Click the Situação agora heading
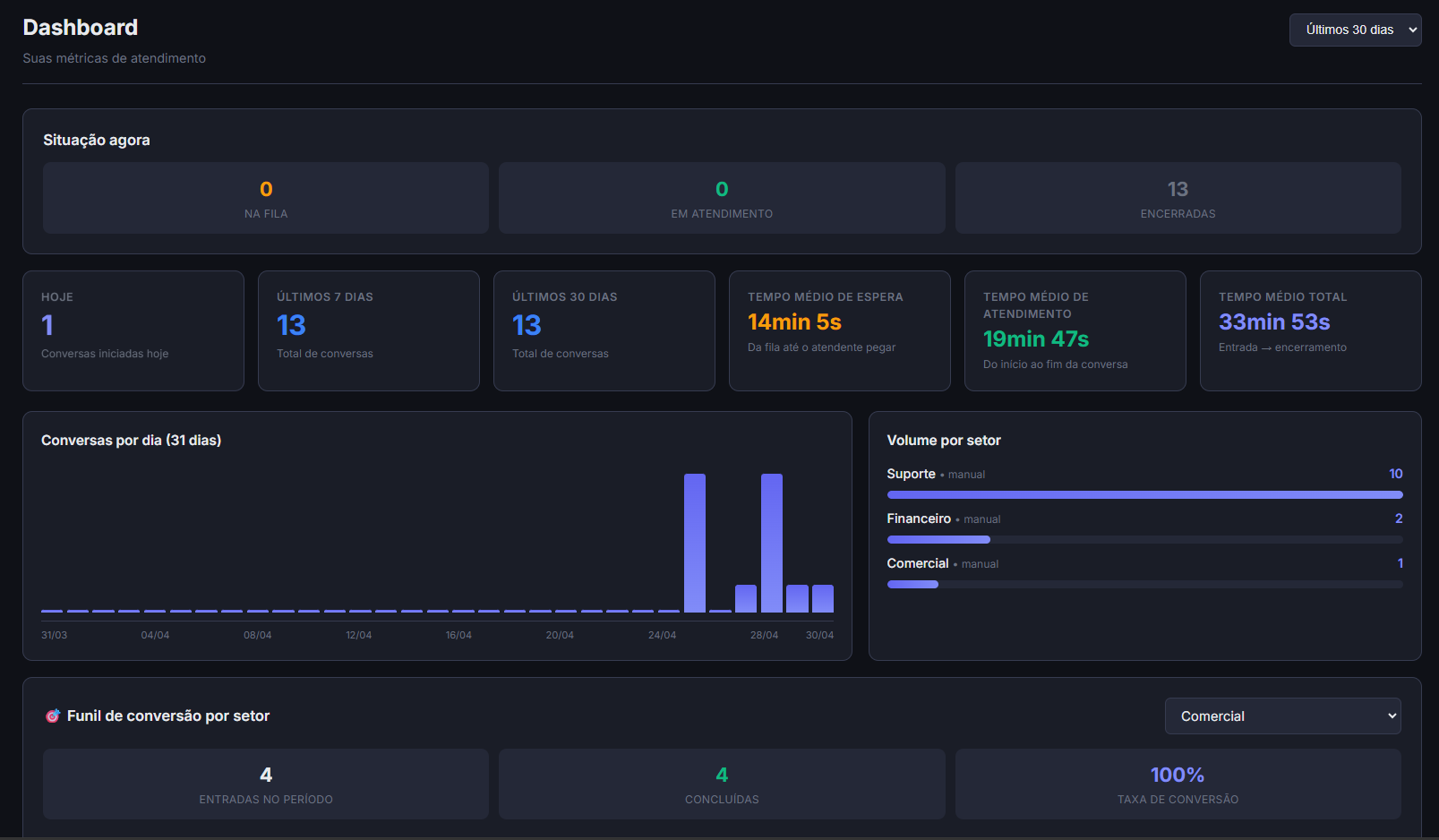Image resolution: width=1439 pixels, height=840 pixels. pyautogui.click(x=97, y=140)
